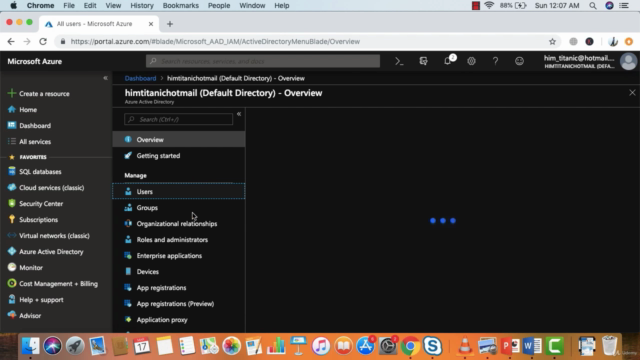Open Finder from the Dock
Viewport: 640px width, 360px height.
pos(30,346)
